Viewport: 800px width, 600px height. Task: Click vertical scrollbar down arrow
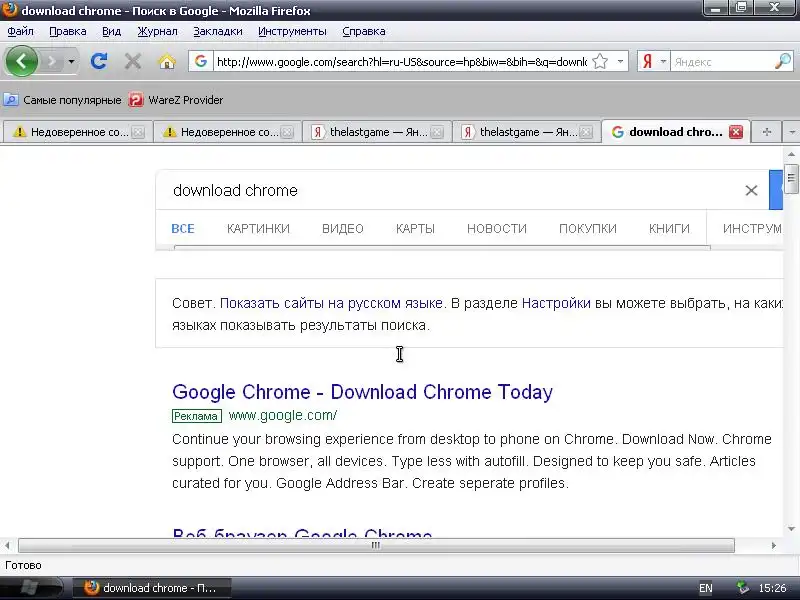pyautogui.click(x=791, y=529)
